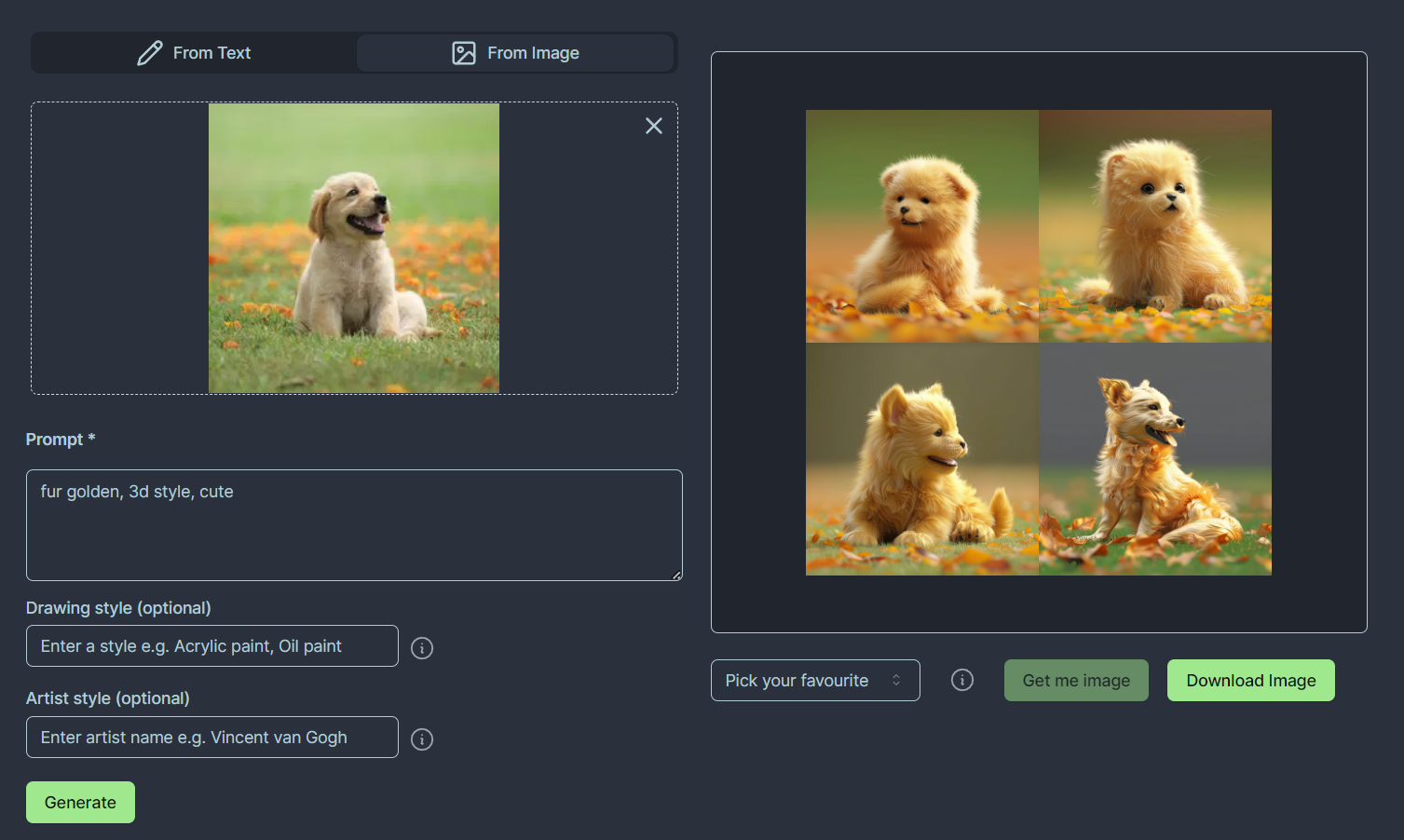Switch to the From Image tab
Image resolution: width=1404 pixels, height=840 pixels.
[x=515, y=53]
